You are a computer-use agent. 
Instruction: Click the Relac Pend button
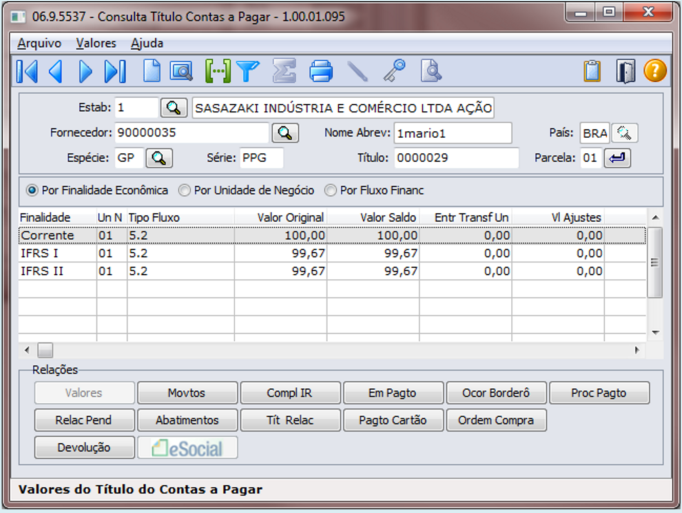pos(84,420)
